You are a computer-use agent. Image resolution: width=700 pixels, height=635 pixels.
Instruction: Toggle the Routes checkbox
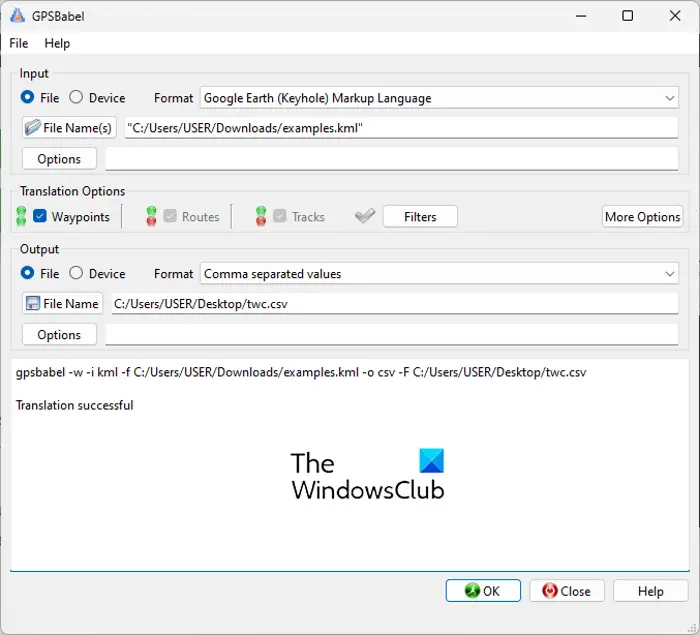pos(170,216)
